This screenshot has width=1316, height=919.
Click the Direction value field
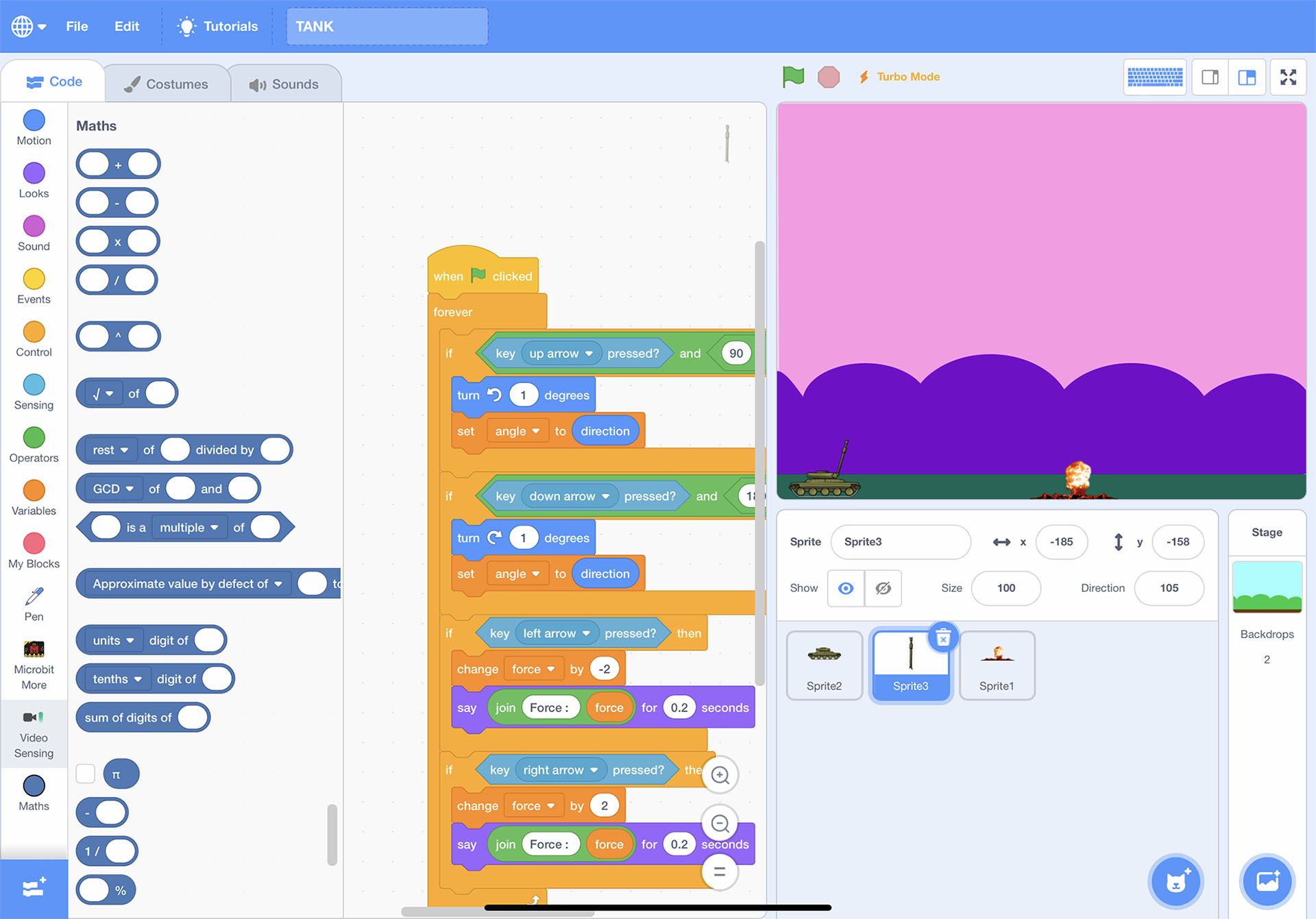[x=1169, y=588]
